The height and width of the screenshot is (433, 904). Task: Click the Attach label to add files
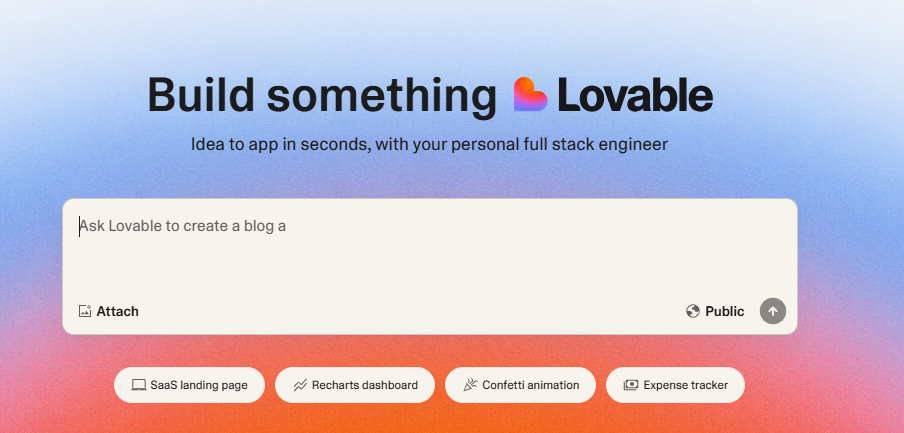point(118,311)
